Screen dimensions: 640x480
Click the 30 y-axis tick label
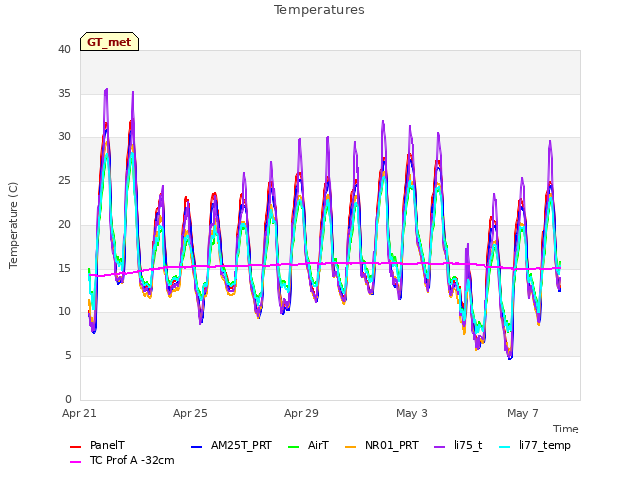pyautogui.click(x=64, y=137)
